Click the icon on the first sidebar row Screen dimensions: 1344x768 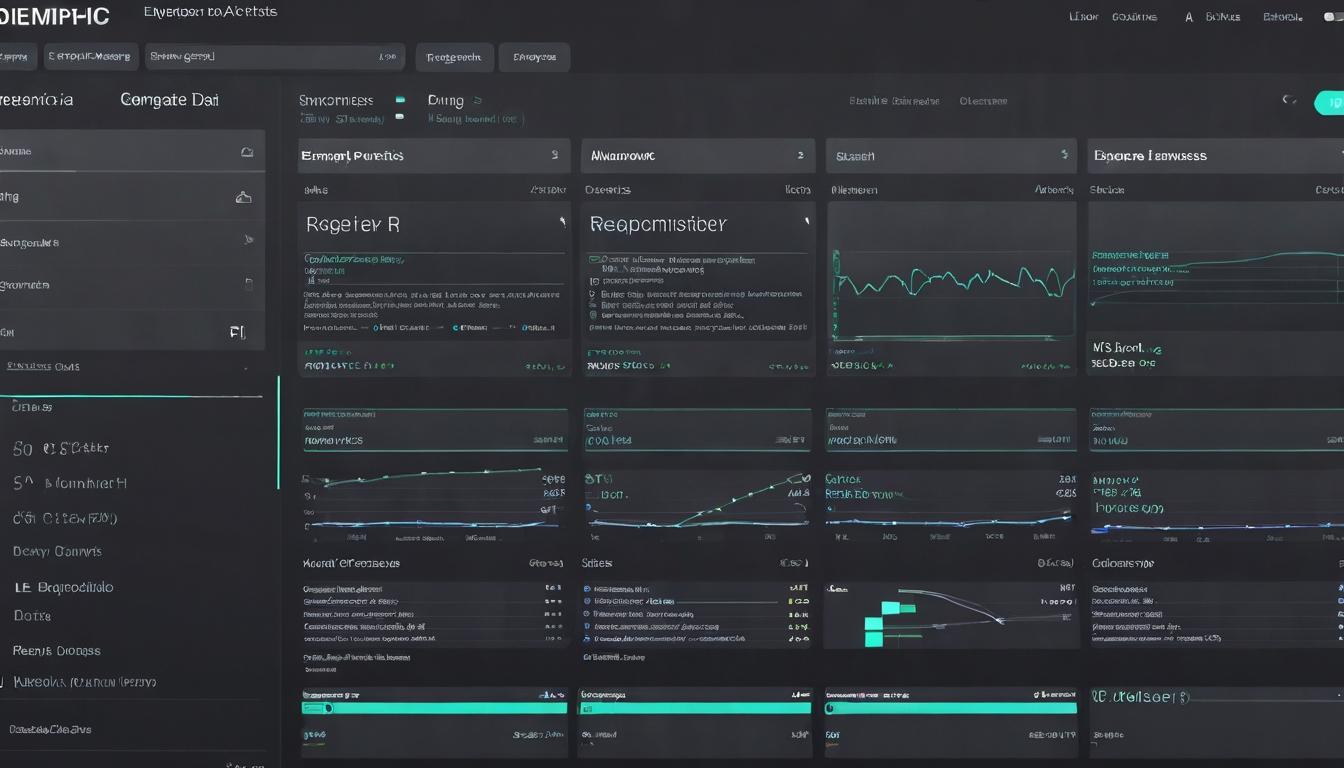tap(247, 152)
